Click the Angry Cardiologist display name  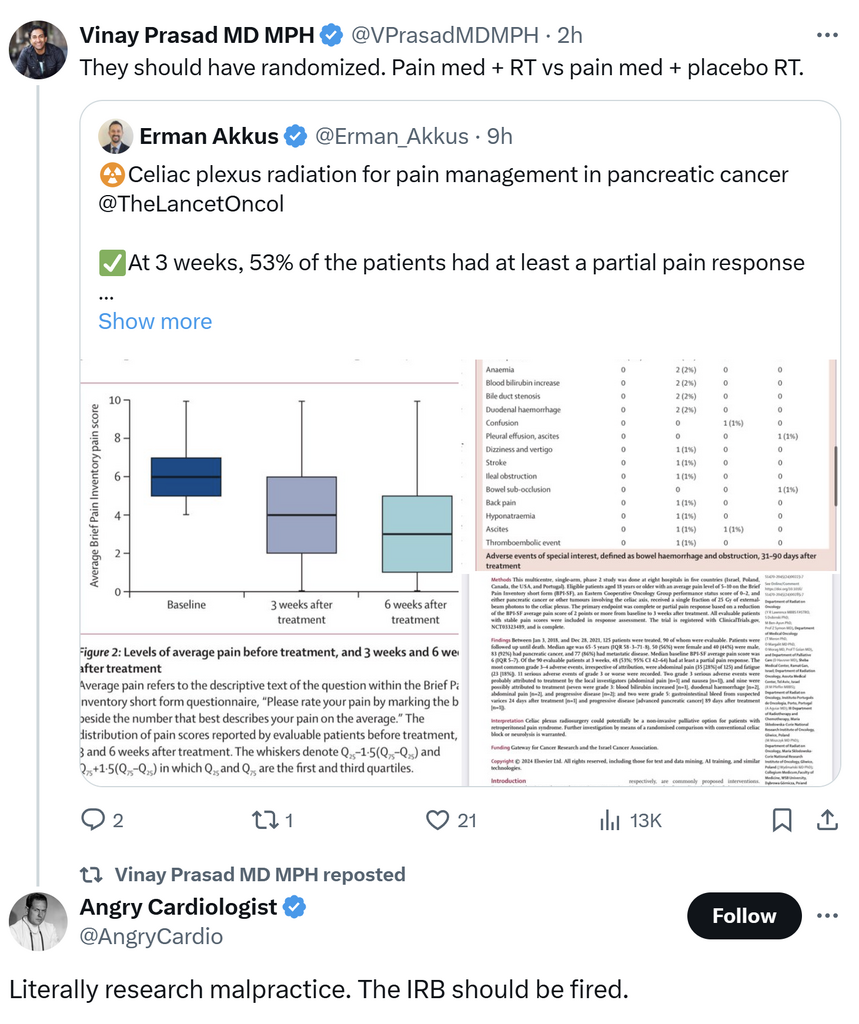[x=179, y=906]
